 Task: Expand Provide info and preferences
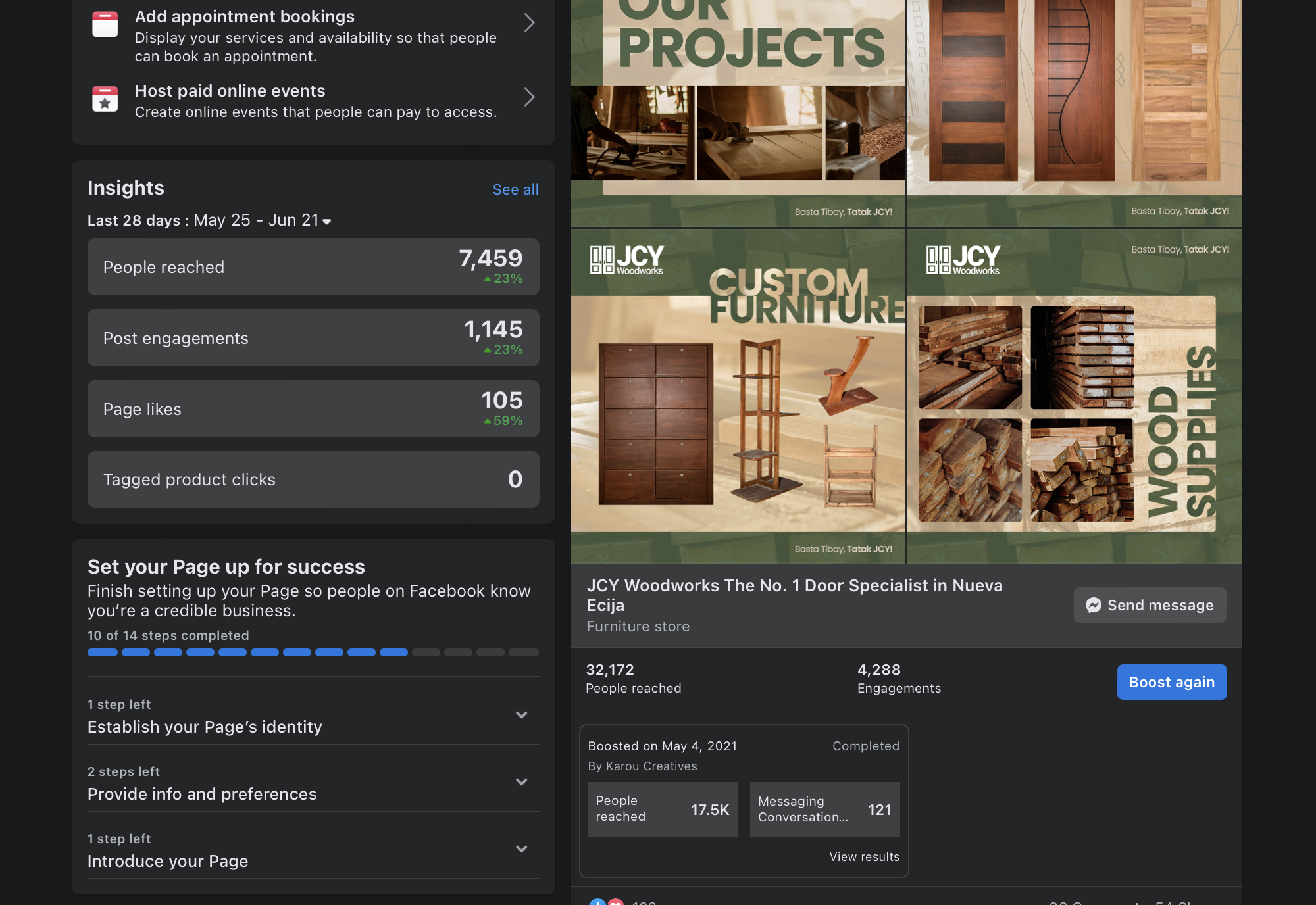(522, 782)
